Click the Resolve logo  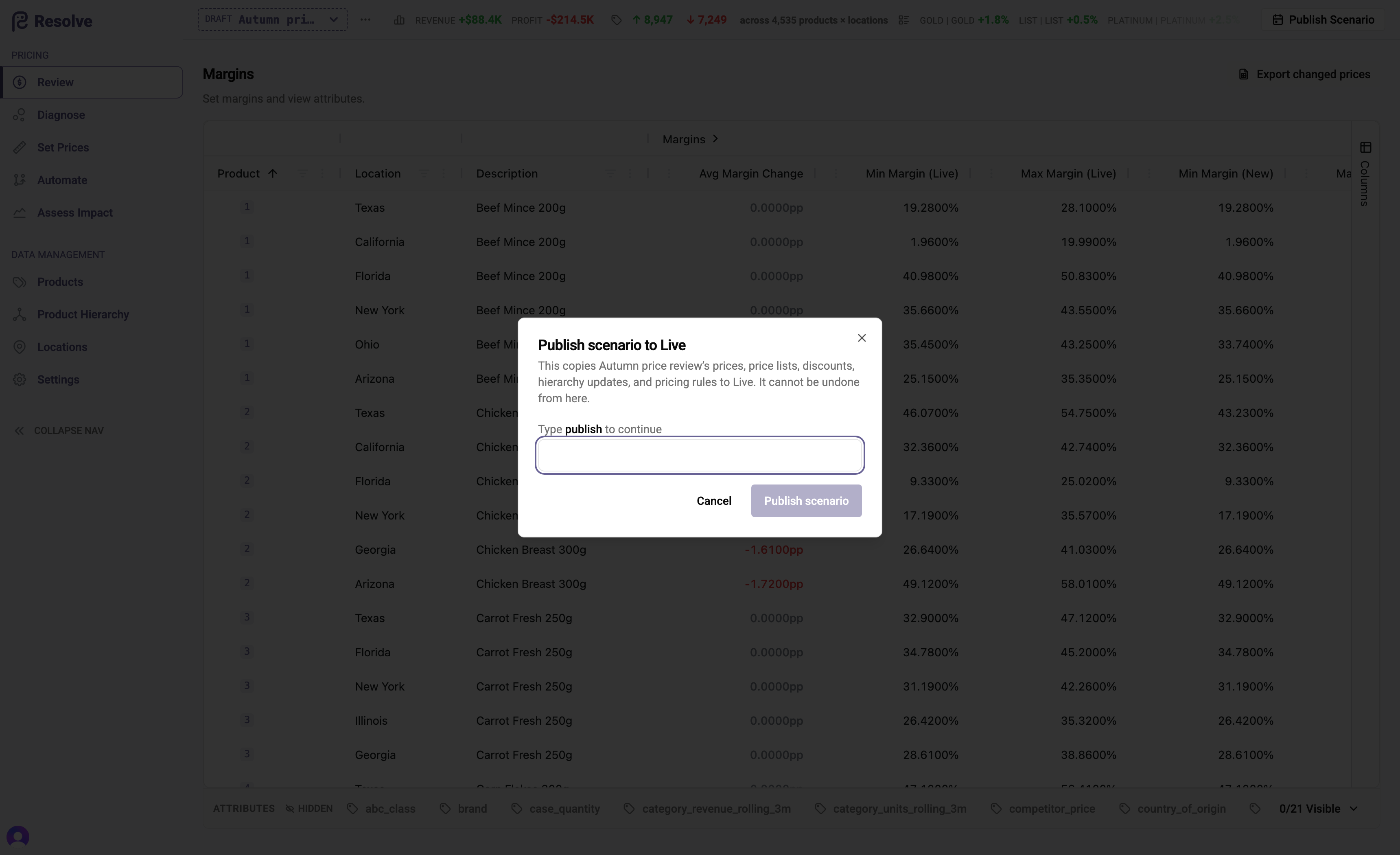click(52, 21)
